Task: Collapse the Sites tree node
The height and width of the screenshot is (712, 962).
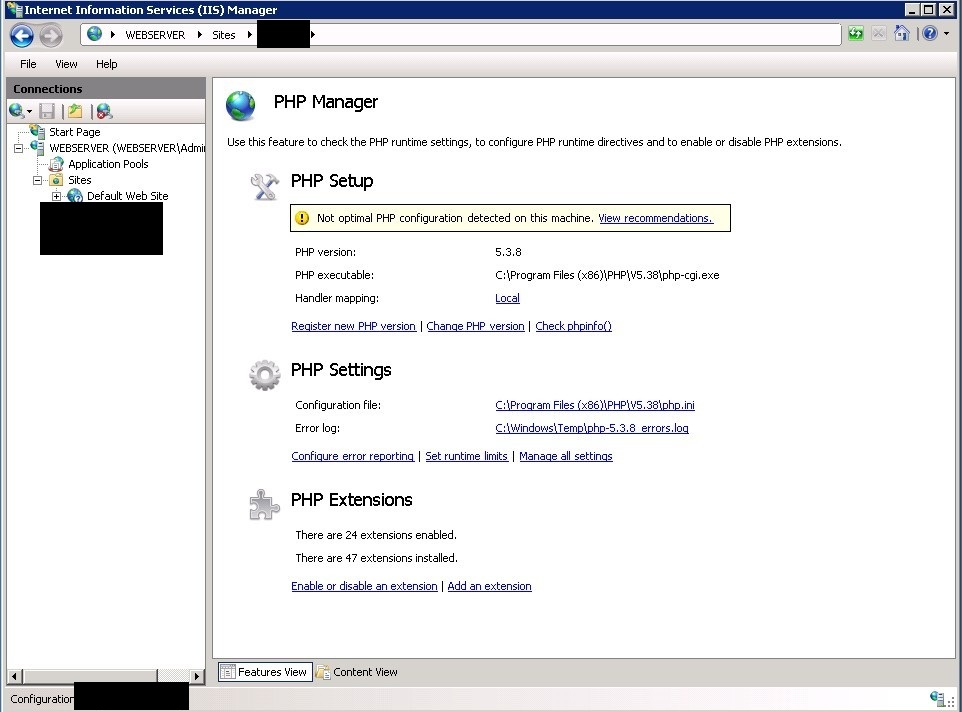Action: click(37, 180)
